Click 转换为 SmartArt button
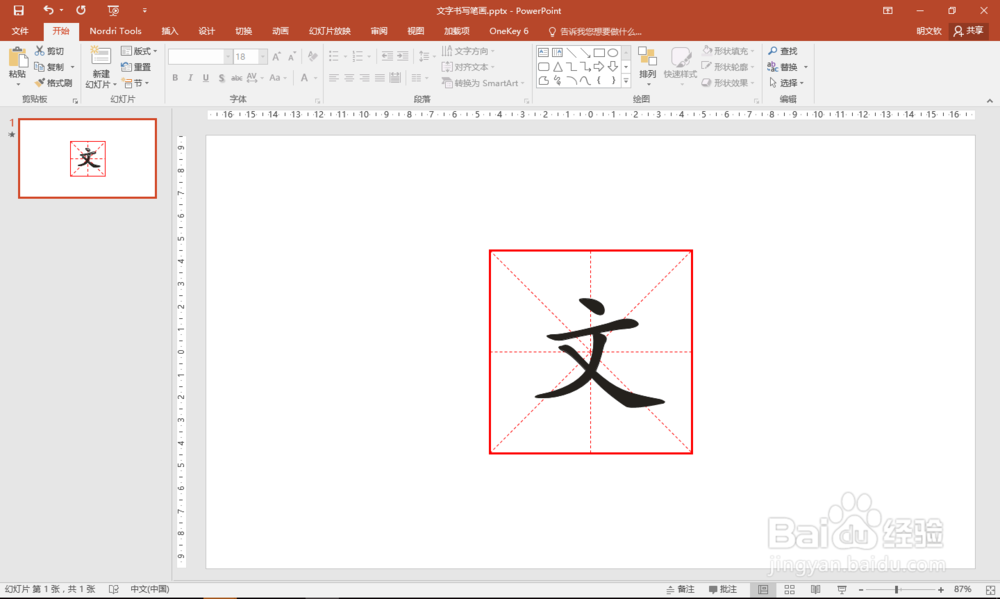This screenshot has height=599, width=1000. click(x=483, y=83)
